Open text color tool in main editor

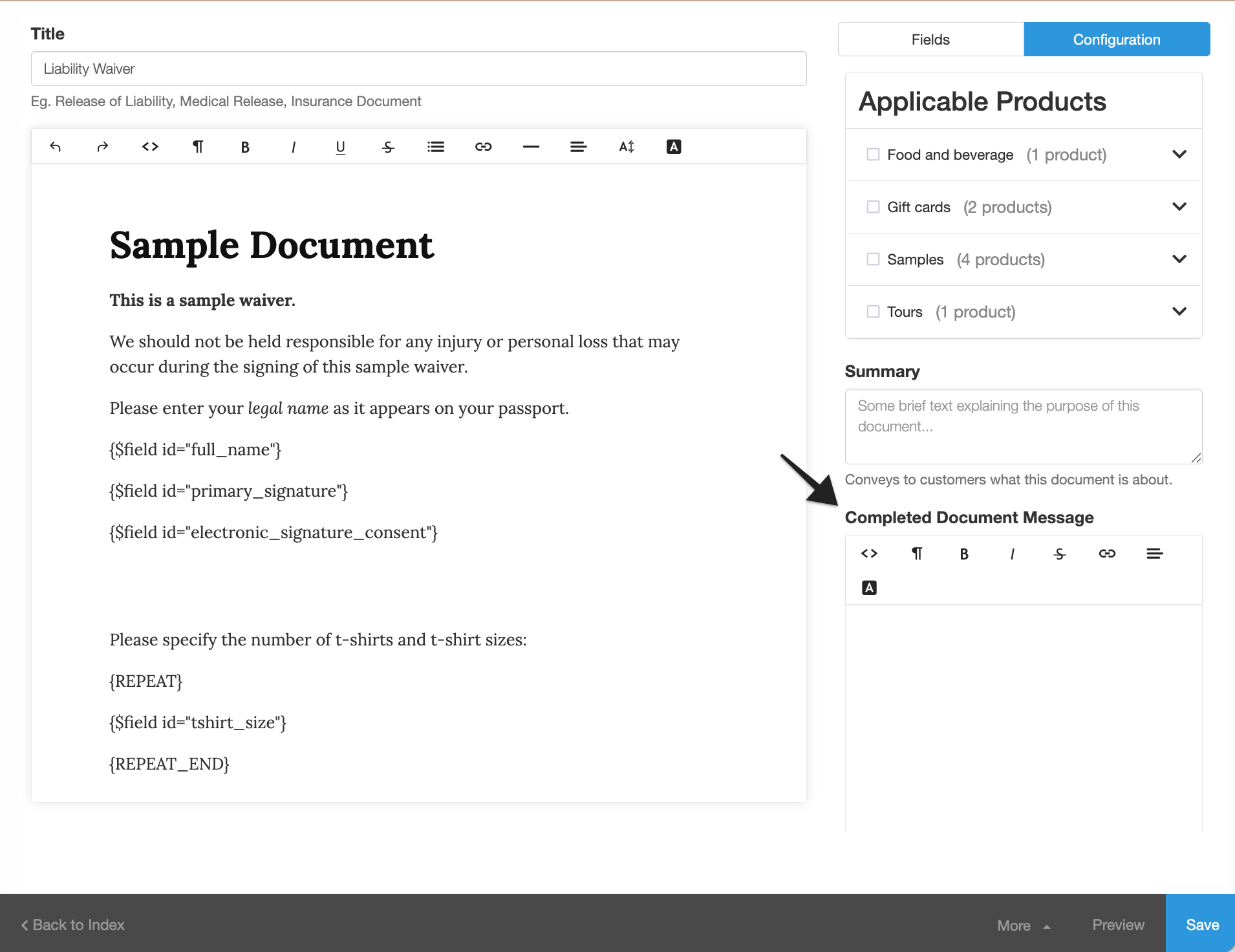[x=674, y=147]
